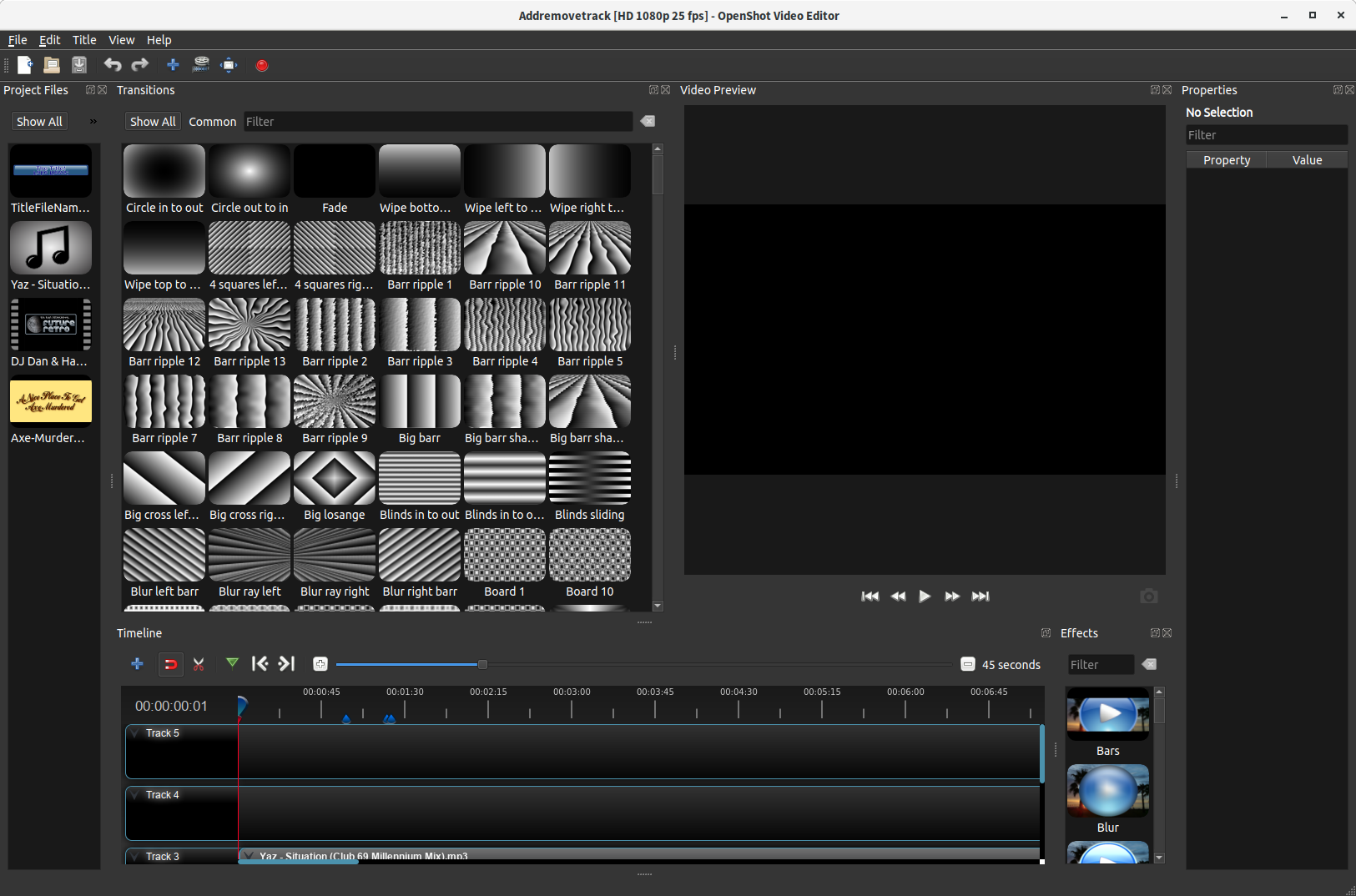This screenshot has width=1356, height=896.
Task: Adjust the timeline zoom slider handle
Action: pyautogui.click(x=482, y=665)
